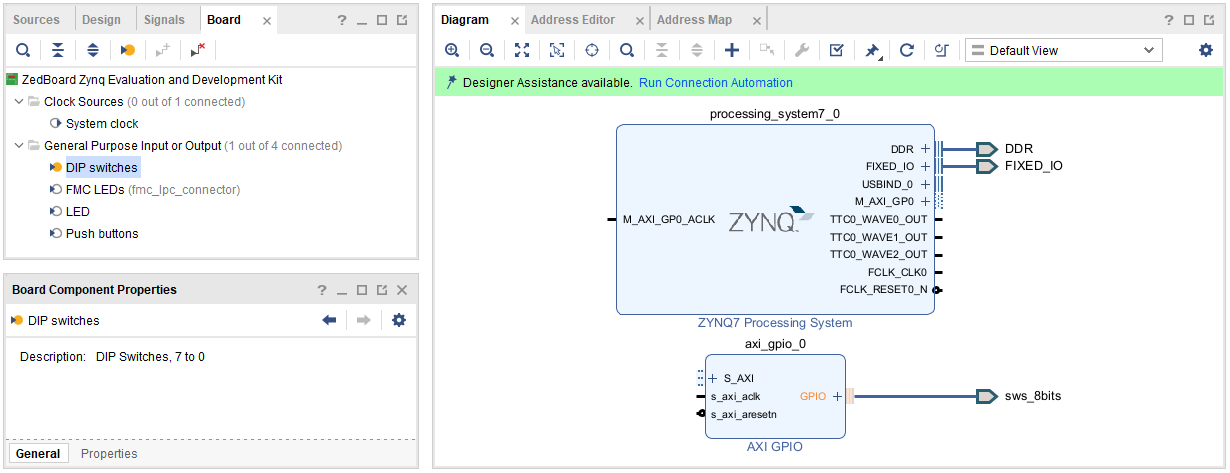The height and width of the screenshot is (473, 1230).
Task: Go to previous object with back arrow
Action: coord(329,320)
